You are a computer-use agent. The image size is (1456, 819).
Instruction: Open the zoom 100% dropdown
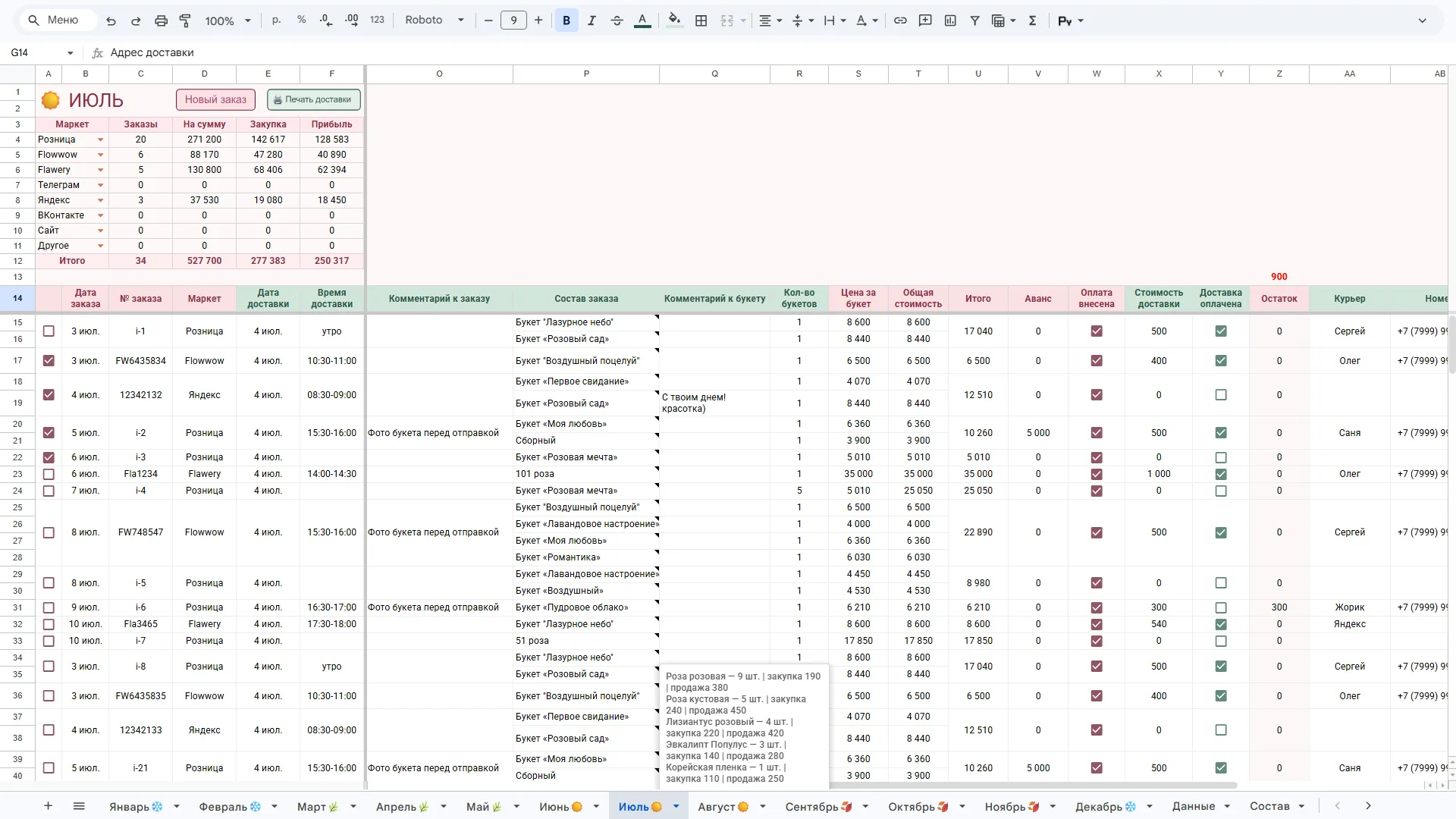coord(227,20)
